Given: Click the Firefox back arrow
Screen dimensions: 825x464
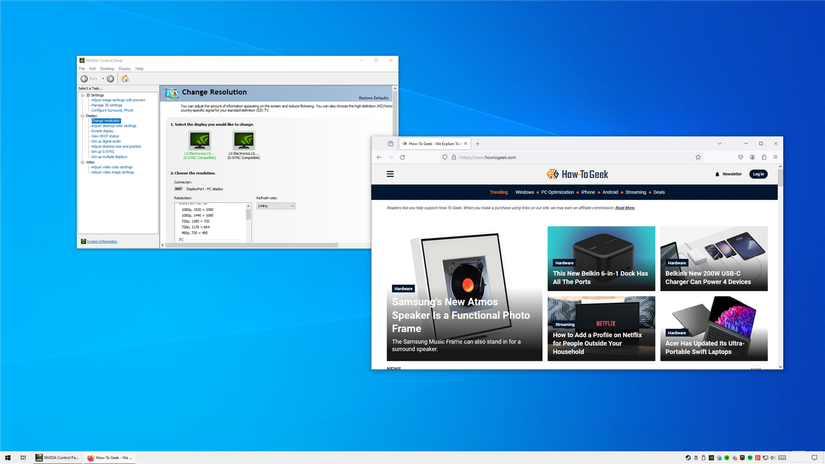Looking at the screenshot, I should click(379, 157).
